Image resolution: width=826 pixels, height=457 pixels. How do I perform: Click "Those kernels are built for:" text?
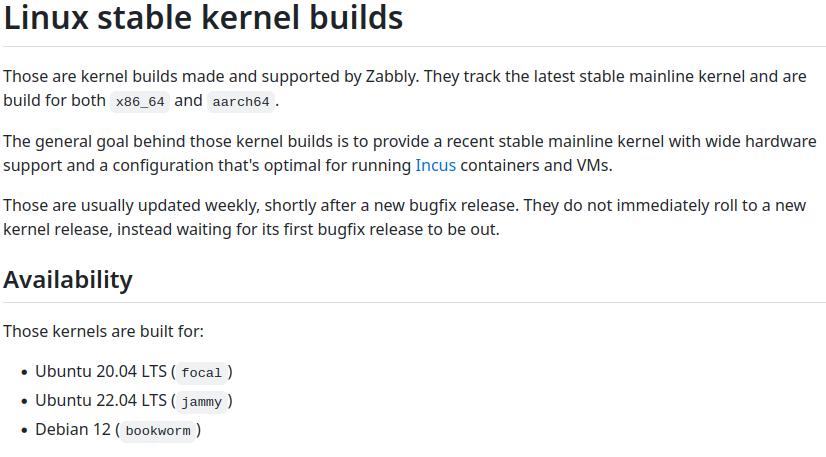pyautogui.click(x=103, y=331)
